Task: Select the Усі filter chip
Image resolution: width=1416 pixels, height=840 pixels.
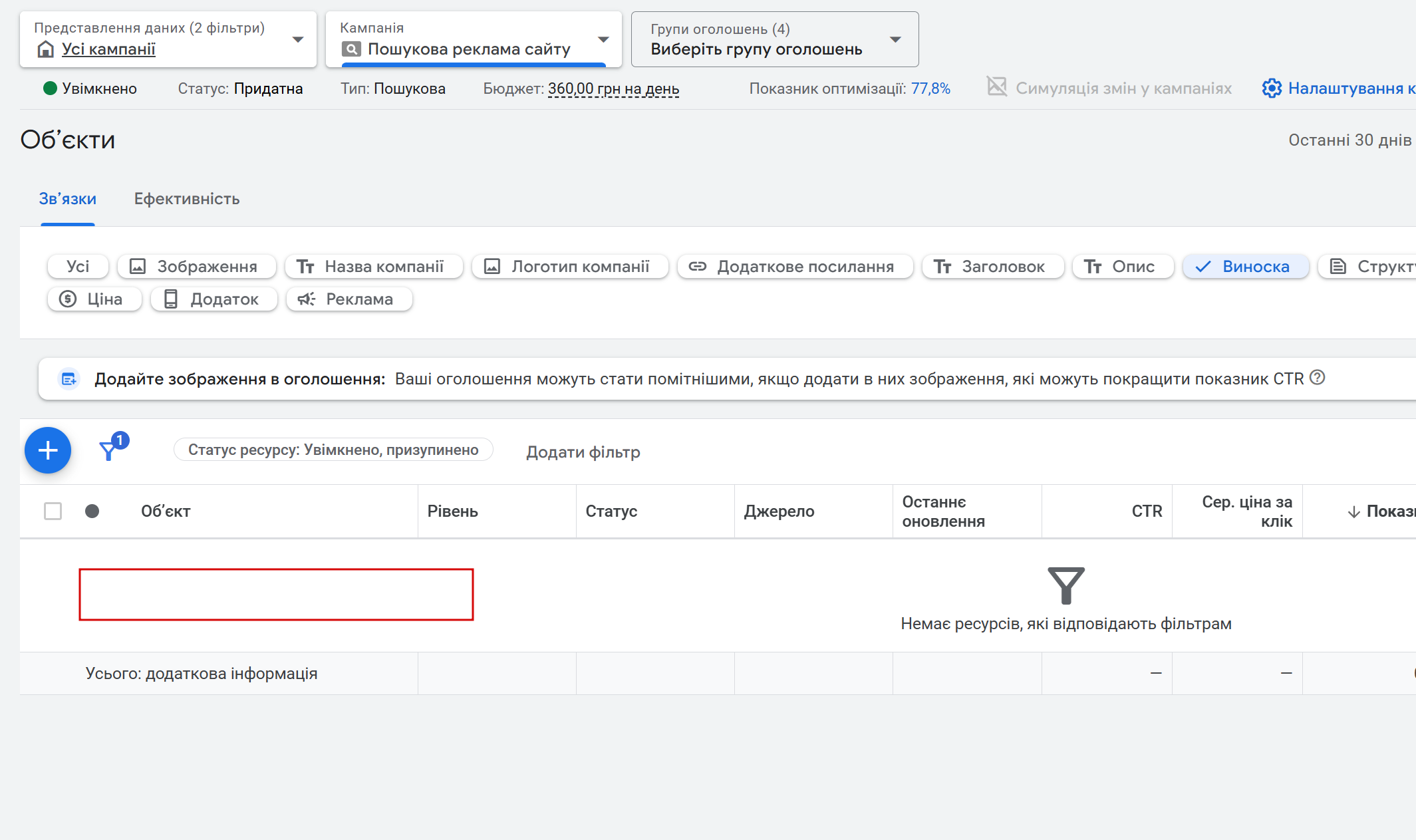Action: point(78,266)
